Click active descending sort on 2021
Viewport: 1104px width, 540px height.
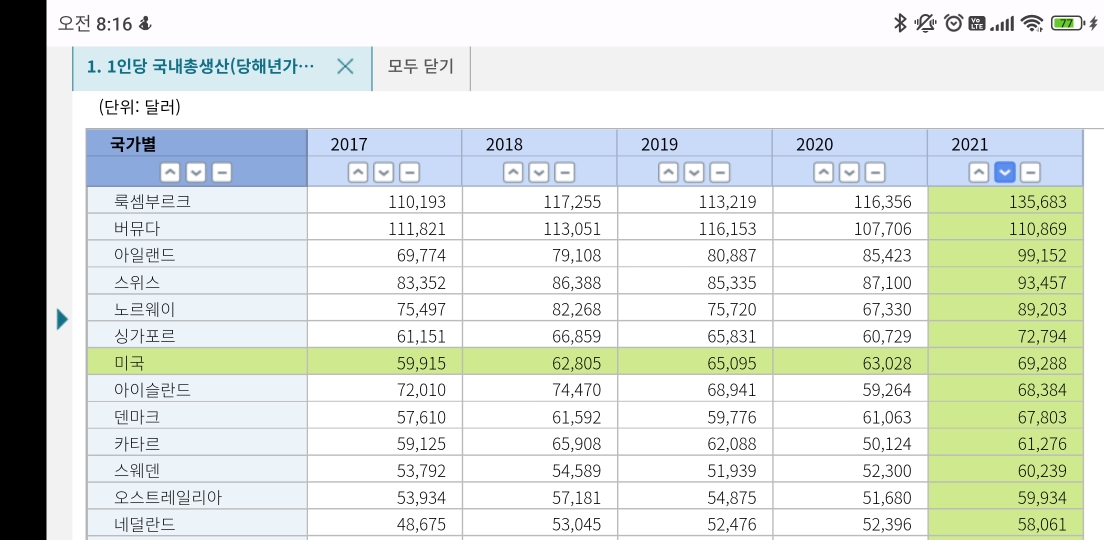pyautogui.click(x=1005, y=172)
